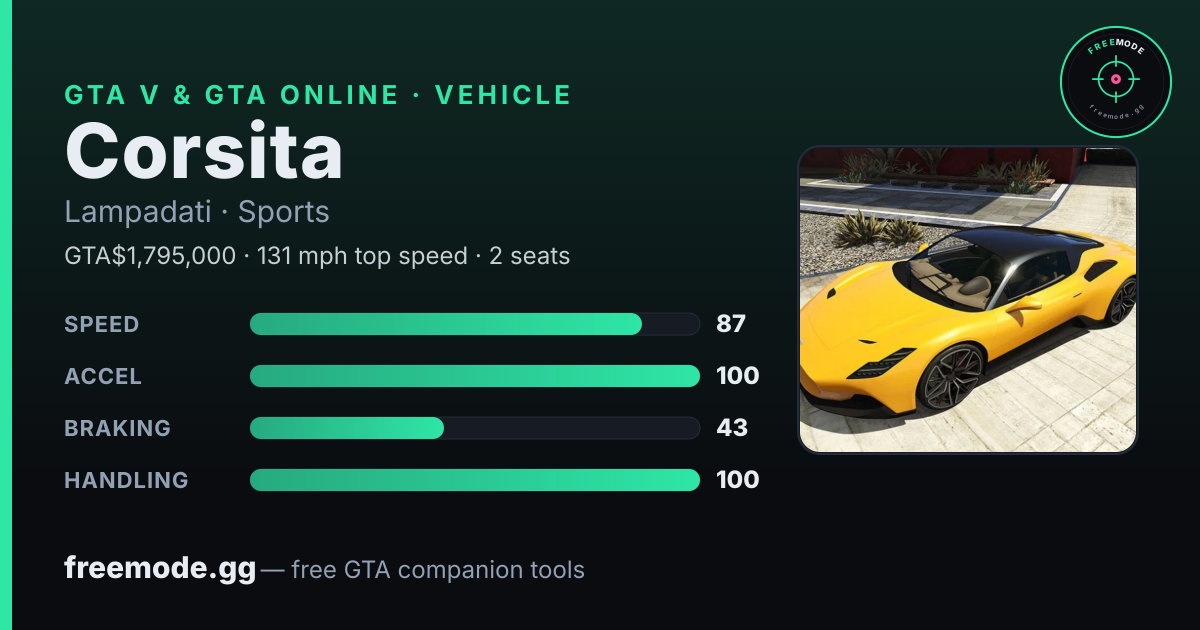Viewport: 1200px width, 630px height.
Task: Click the BRAKING stat bar
Action: click(x=475, y=428)
